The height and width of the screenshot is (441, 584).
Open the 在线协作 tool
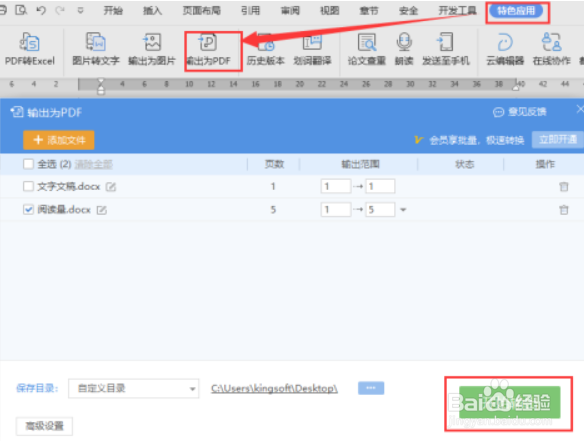[552, 49]
